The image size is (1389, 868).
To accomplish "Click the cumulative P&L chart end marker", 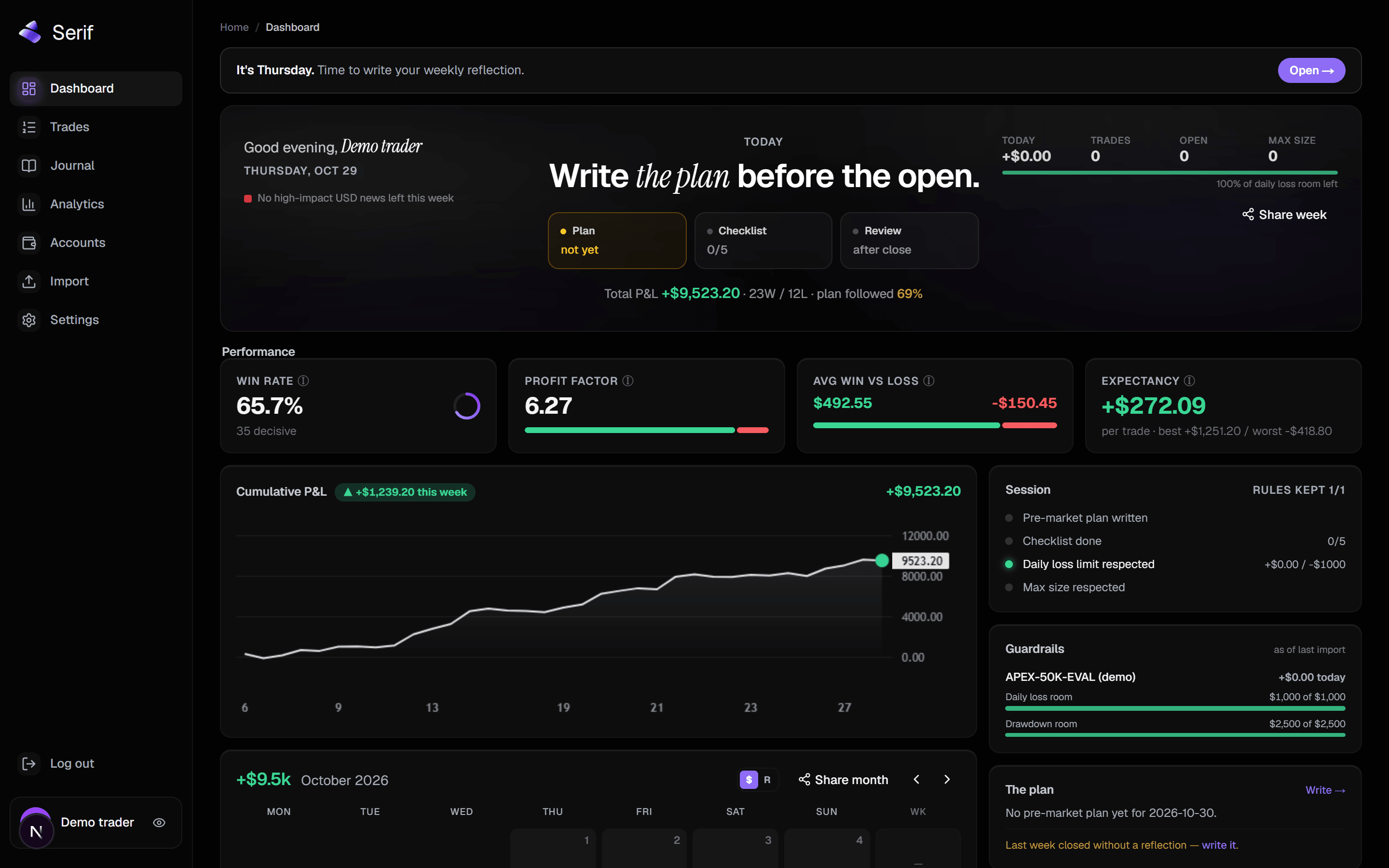I will point(882,560).
